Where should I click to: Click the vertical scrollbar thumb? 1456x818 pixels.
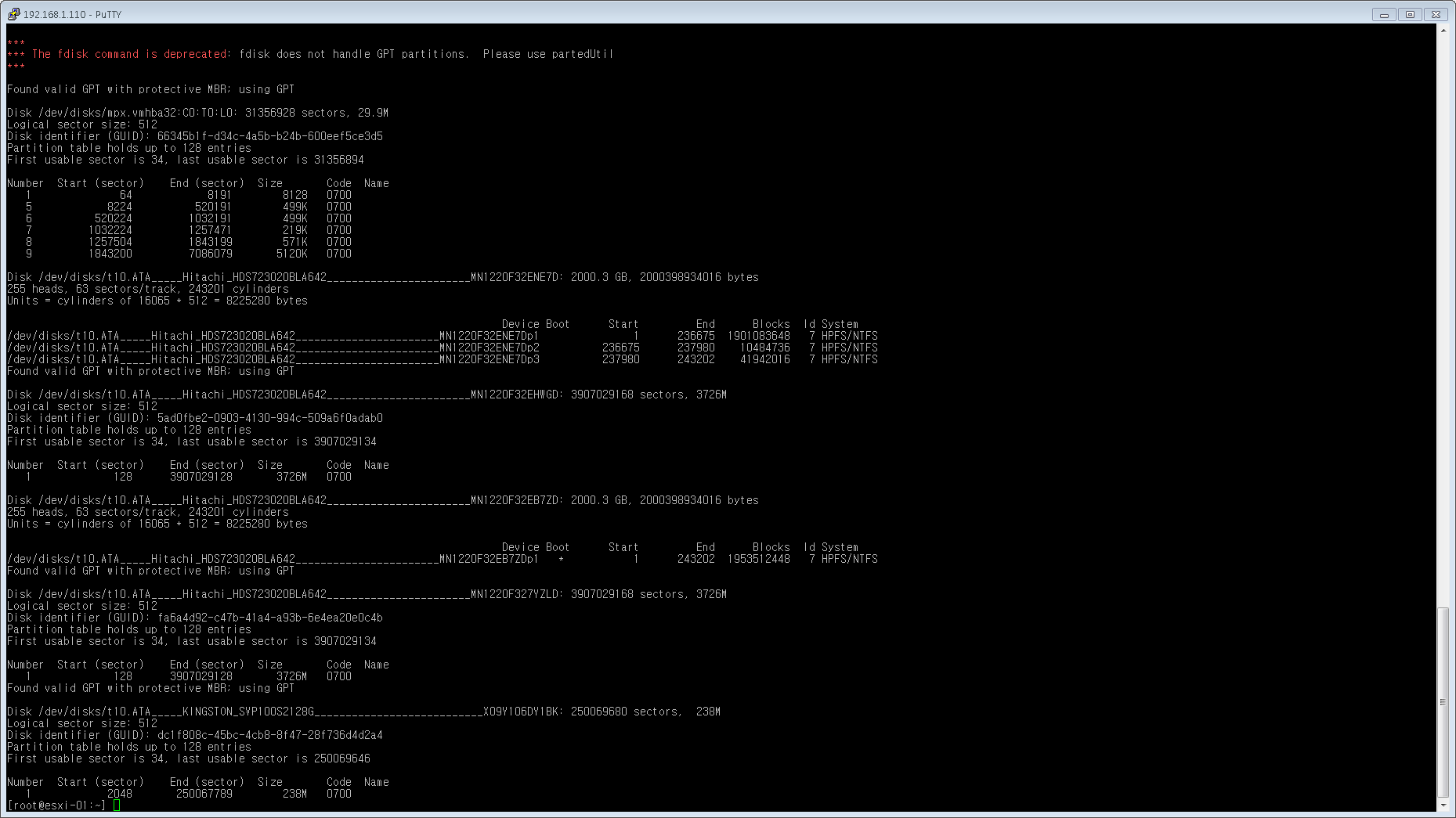[1443, 701]
